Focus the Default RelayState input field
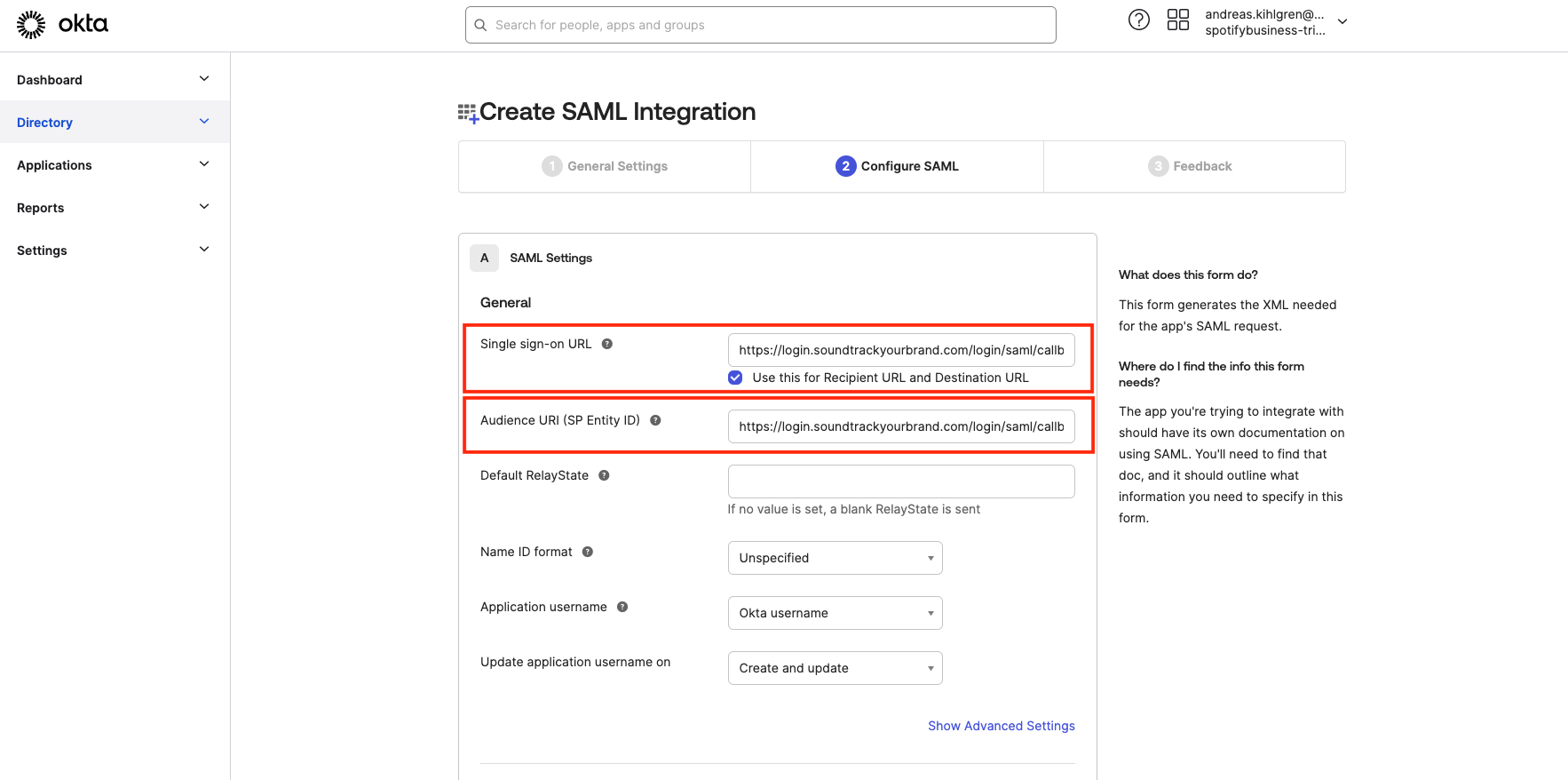Image resolution: width=1568 pixels, height=780 pixels. coord(901,482)
